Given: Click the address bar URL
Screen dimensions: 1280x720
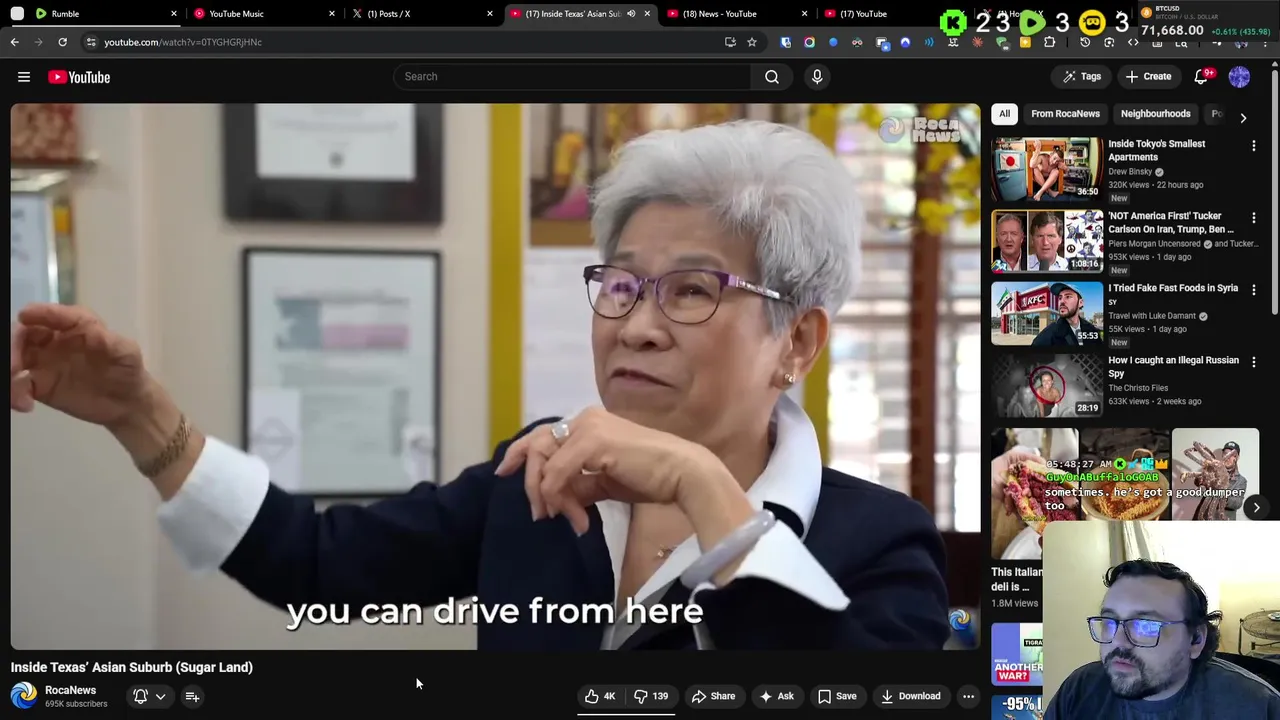Looking at the screenshot, I should [183, 42].
